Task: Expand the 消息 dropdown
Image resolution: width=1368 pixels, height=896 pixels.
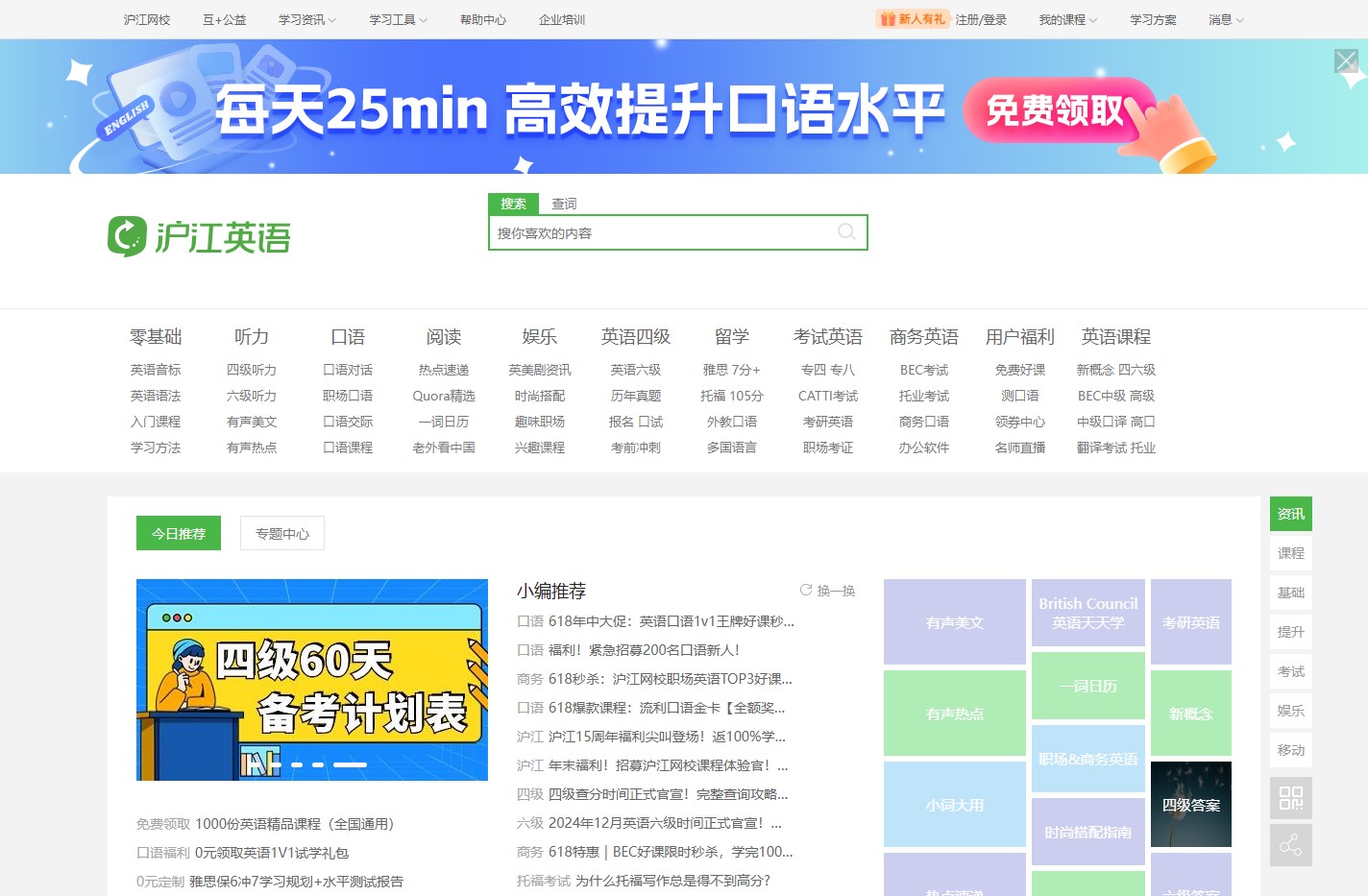Action: [1226, 19]
